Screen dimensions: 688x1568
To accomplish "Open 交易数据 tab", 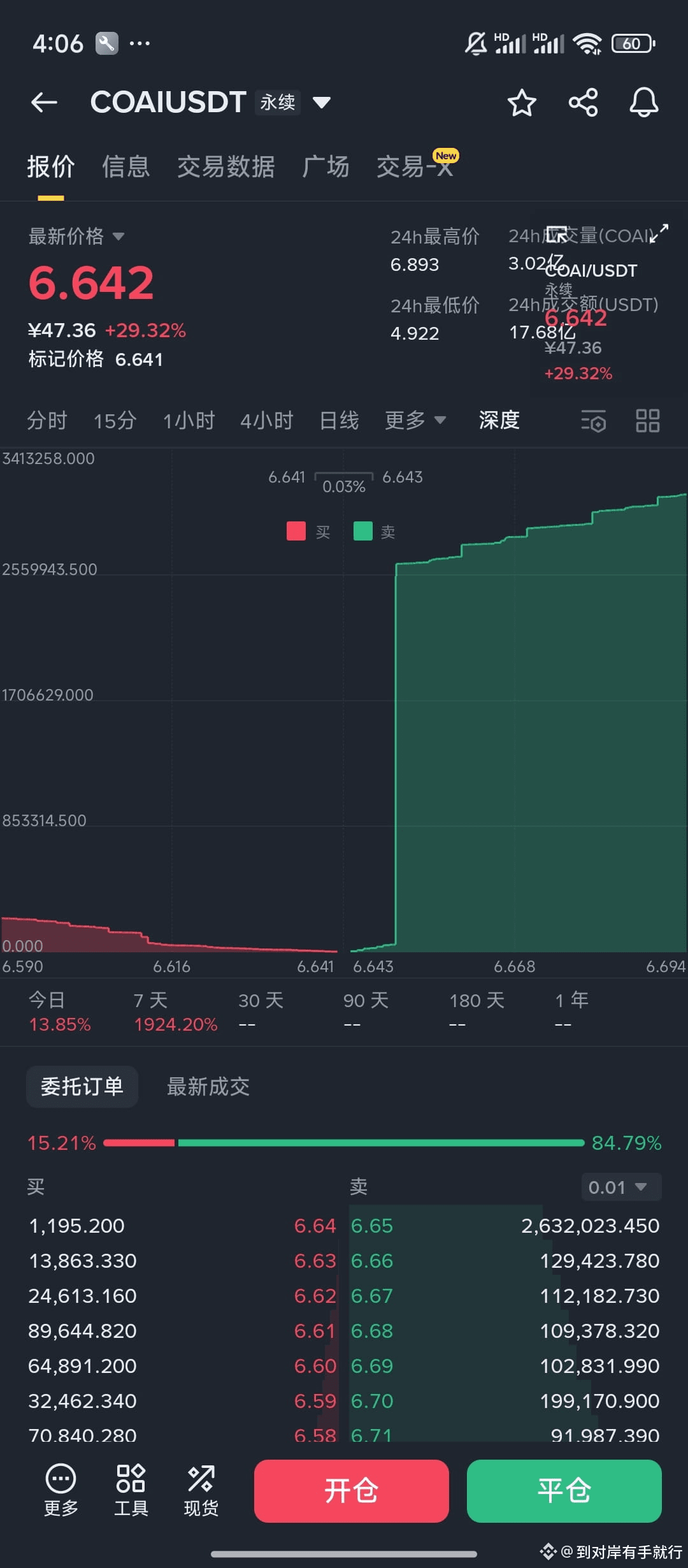I will [x=226, y=167].
